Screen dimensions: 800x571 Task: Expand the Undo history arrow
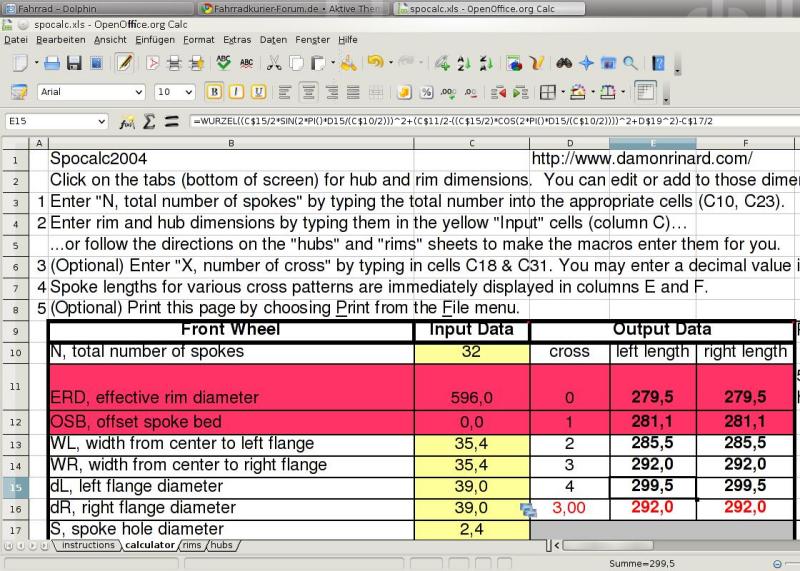point(391,63)
